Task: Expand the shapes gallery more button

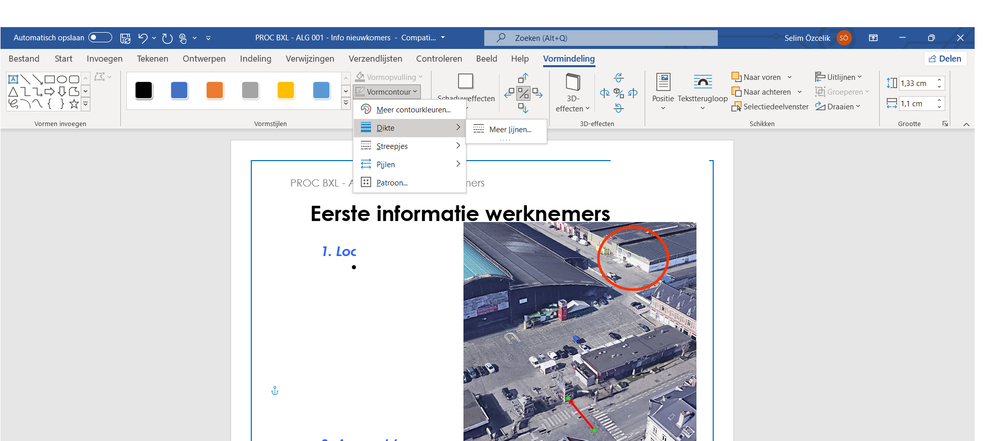Action: pyautogui.click(x=85, y=104)
